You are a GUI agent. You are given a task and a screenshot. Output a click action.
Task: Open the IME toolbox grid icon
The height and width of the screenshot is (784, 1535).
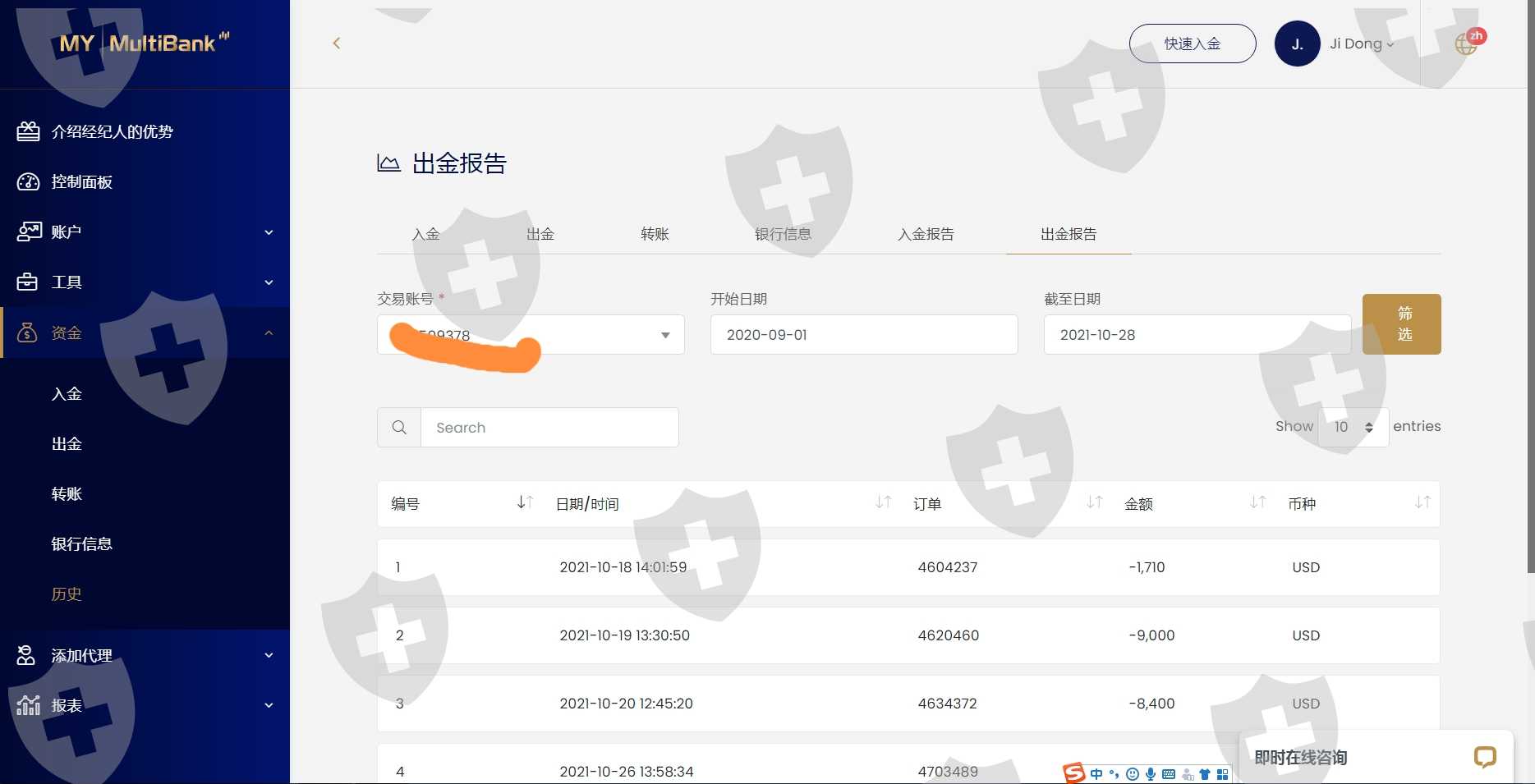tap(1223, 774)
